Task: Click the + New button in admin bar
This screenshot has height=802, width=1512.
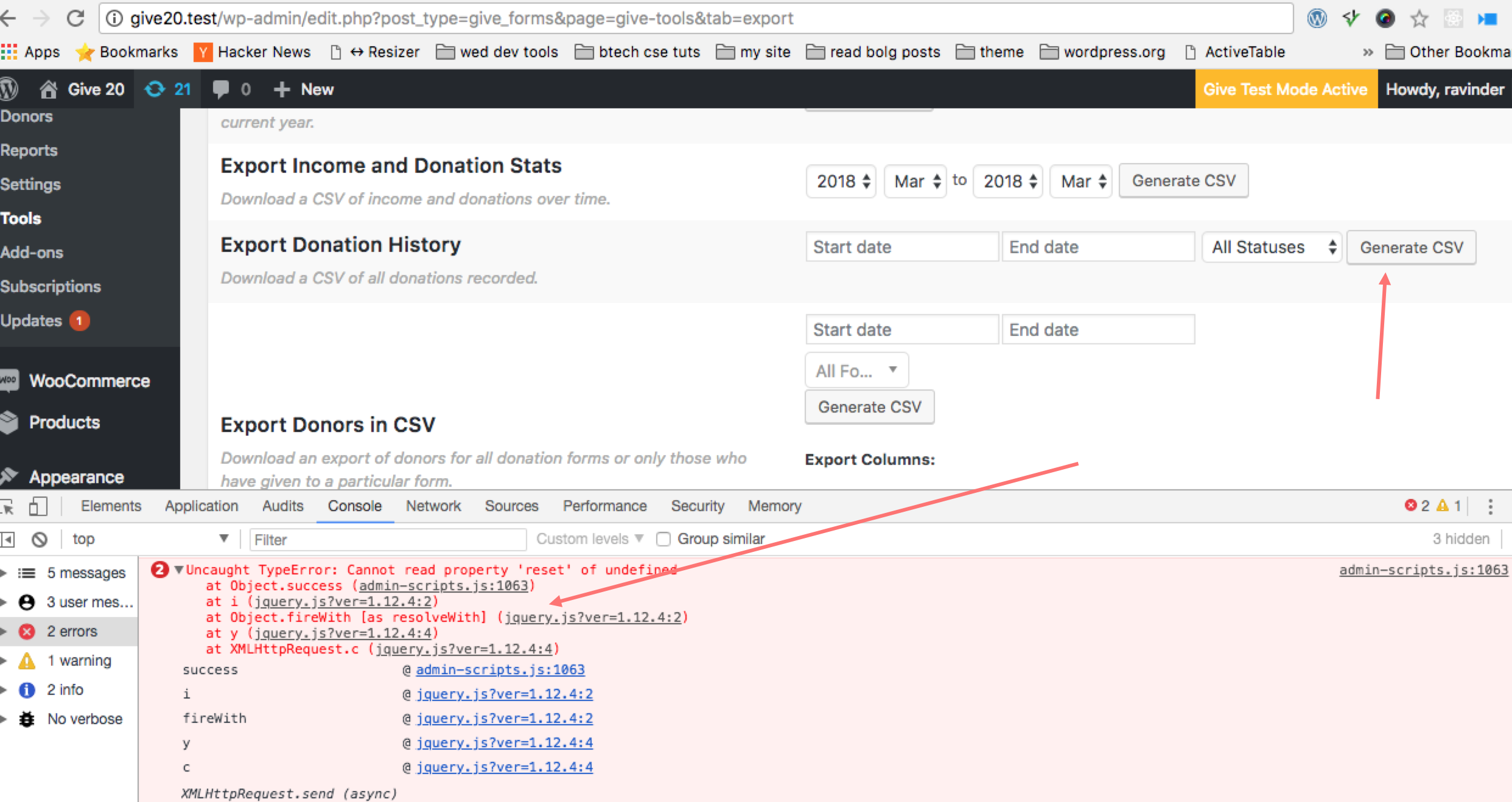Action: click(303, 89)
